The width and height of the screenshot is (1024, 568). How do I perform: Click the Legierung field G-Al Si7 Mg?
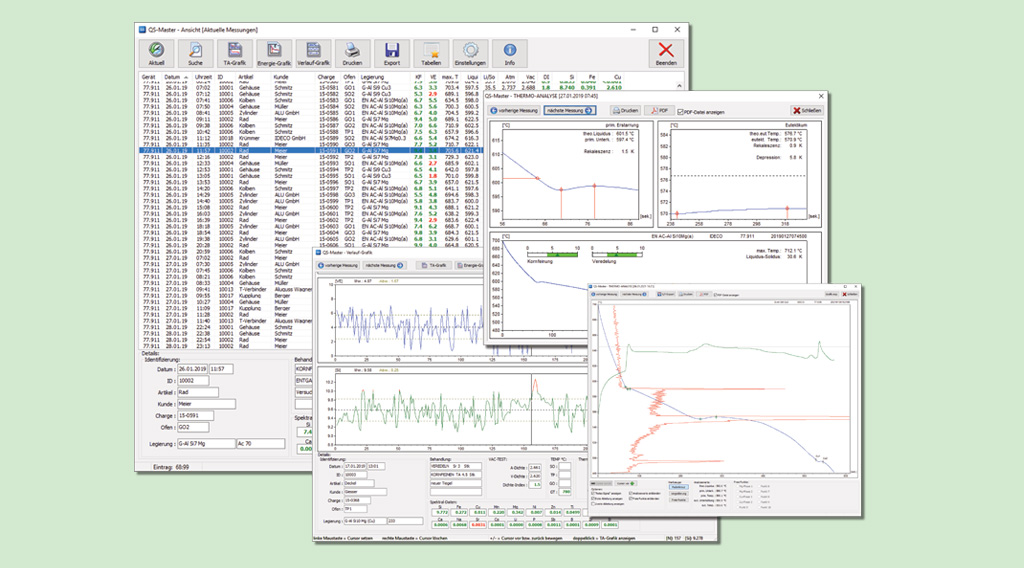pyautogui.click(x=206, y=444)
